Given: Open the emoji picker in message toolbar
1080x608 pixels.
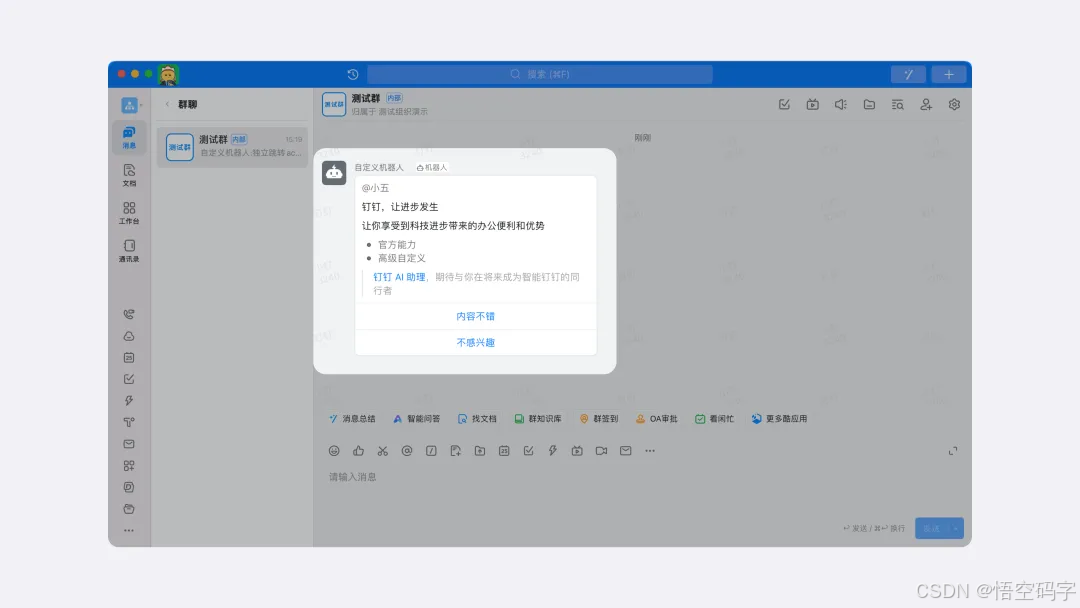Looking at the screenshot, I should pyautogui.click(x=334, y=451).
